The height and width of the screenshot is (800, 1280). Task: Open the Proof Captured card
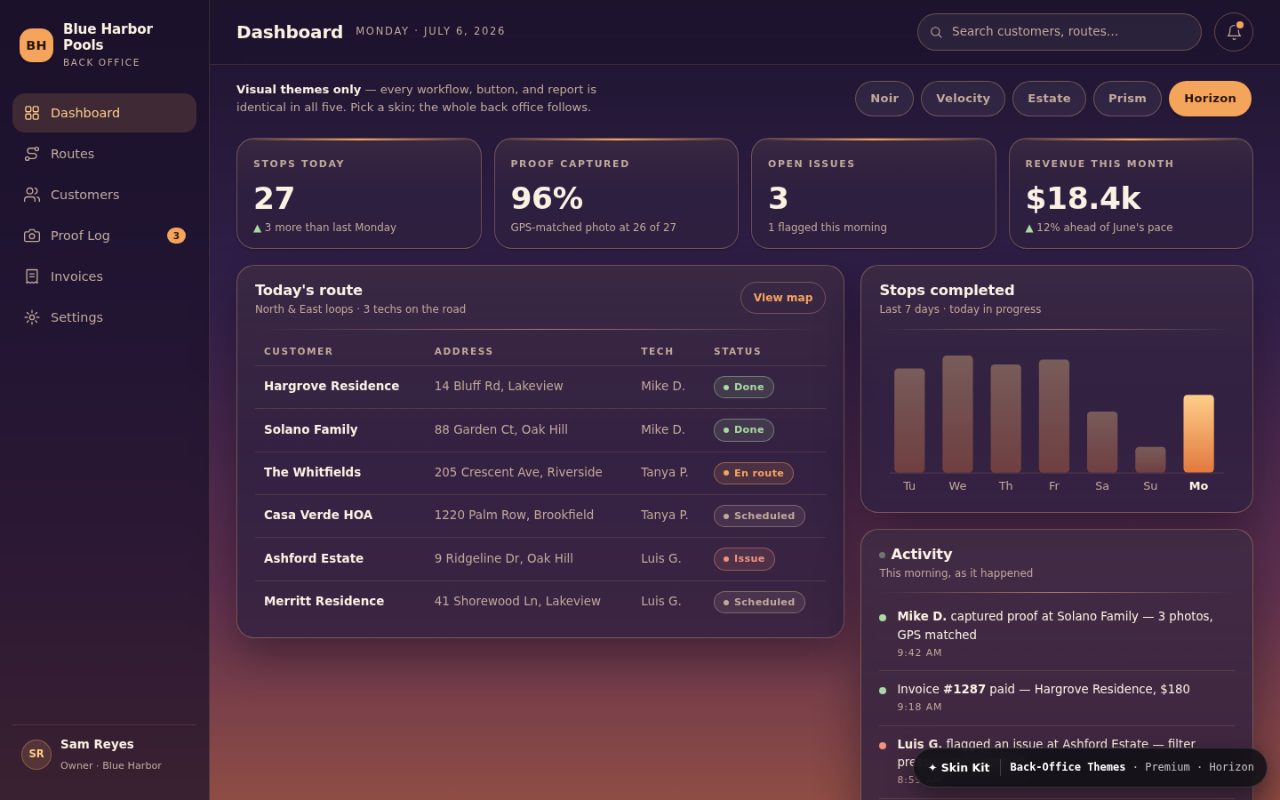tap(616, 194)
